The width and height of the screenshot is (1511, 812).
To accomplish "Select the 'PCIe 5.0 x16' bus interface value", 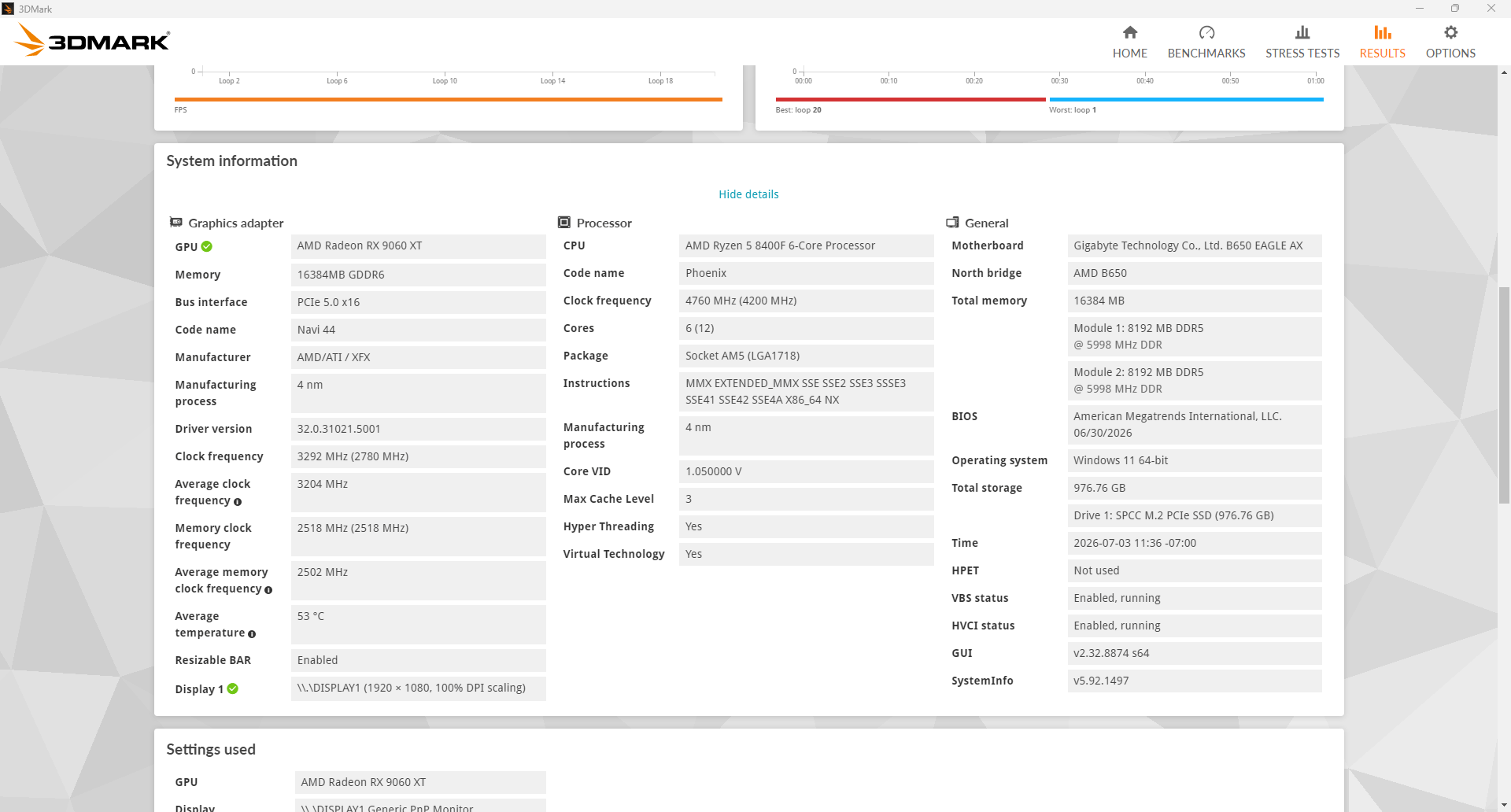I will (419, 302).
